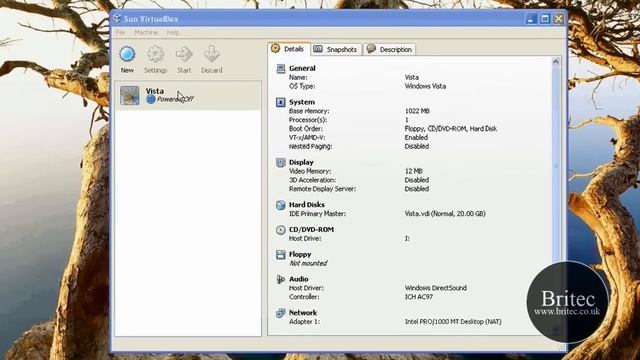Click the 'Host Drive:' label
The height and width of the screenshot is (360, 640).
point(305,239)
